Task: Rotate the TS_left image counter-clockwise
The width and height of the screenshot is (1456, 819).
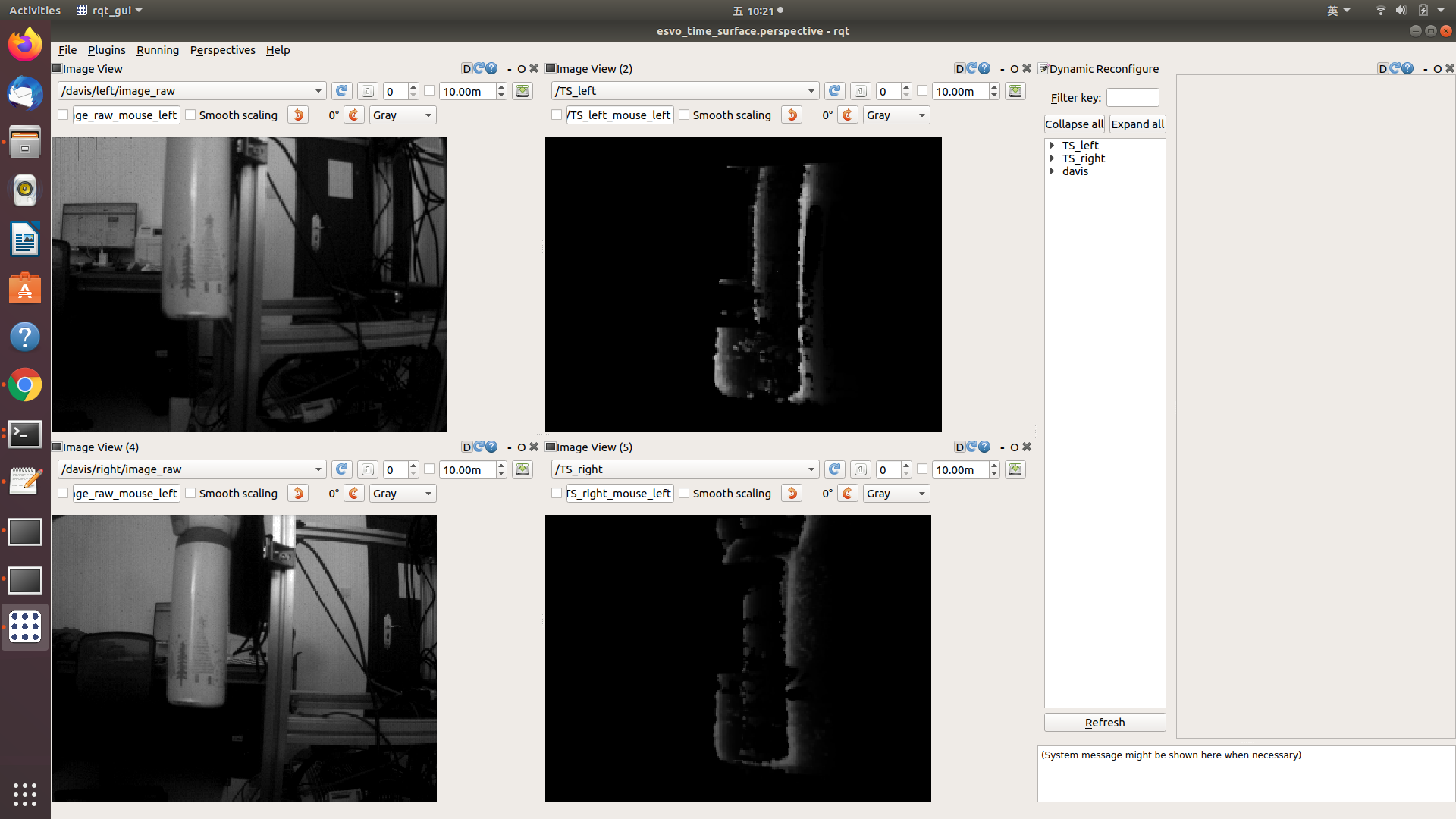Action: pos(791,115)
